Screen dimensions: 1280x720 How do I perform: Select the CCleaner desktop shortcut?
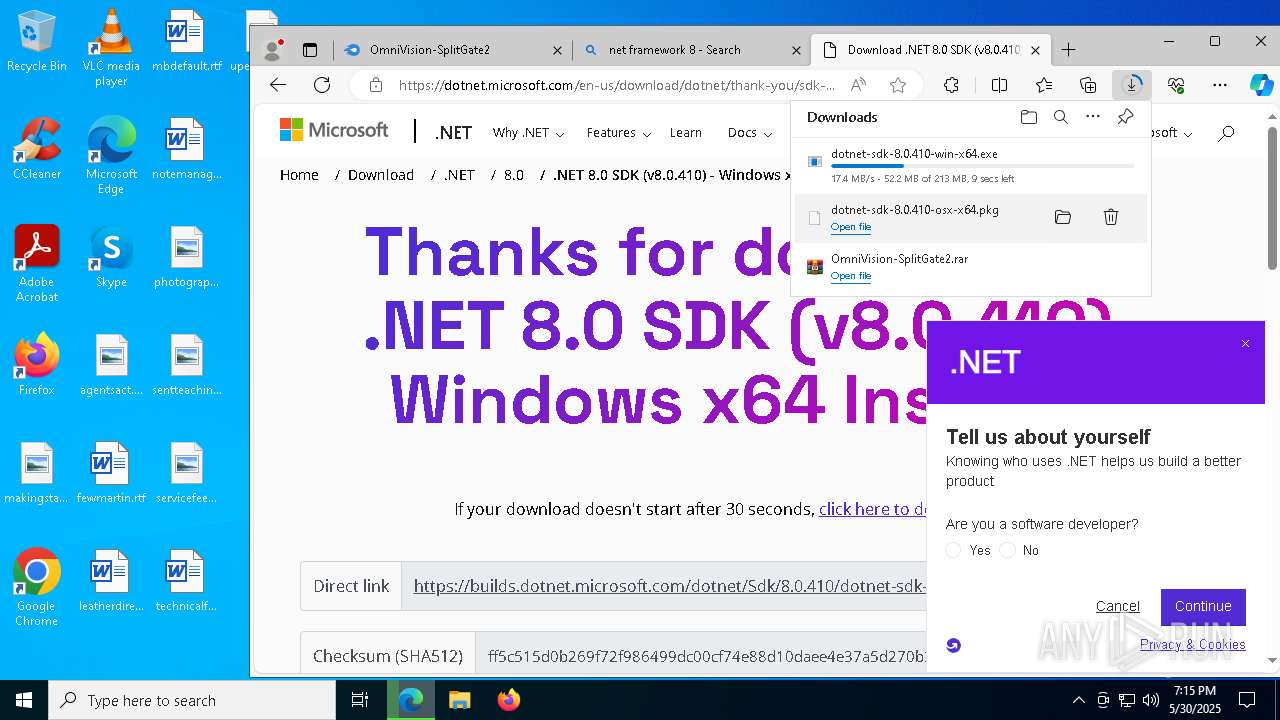(x=37, y=148)
